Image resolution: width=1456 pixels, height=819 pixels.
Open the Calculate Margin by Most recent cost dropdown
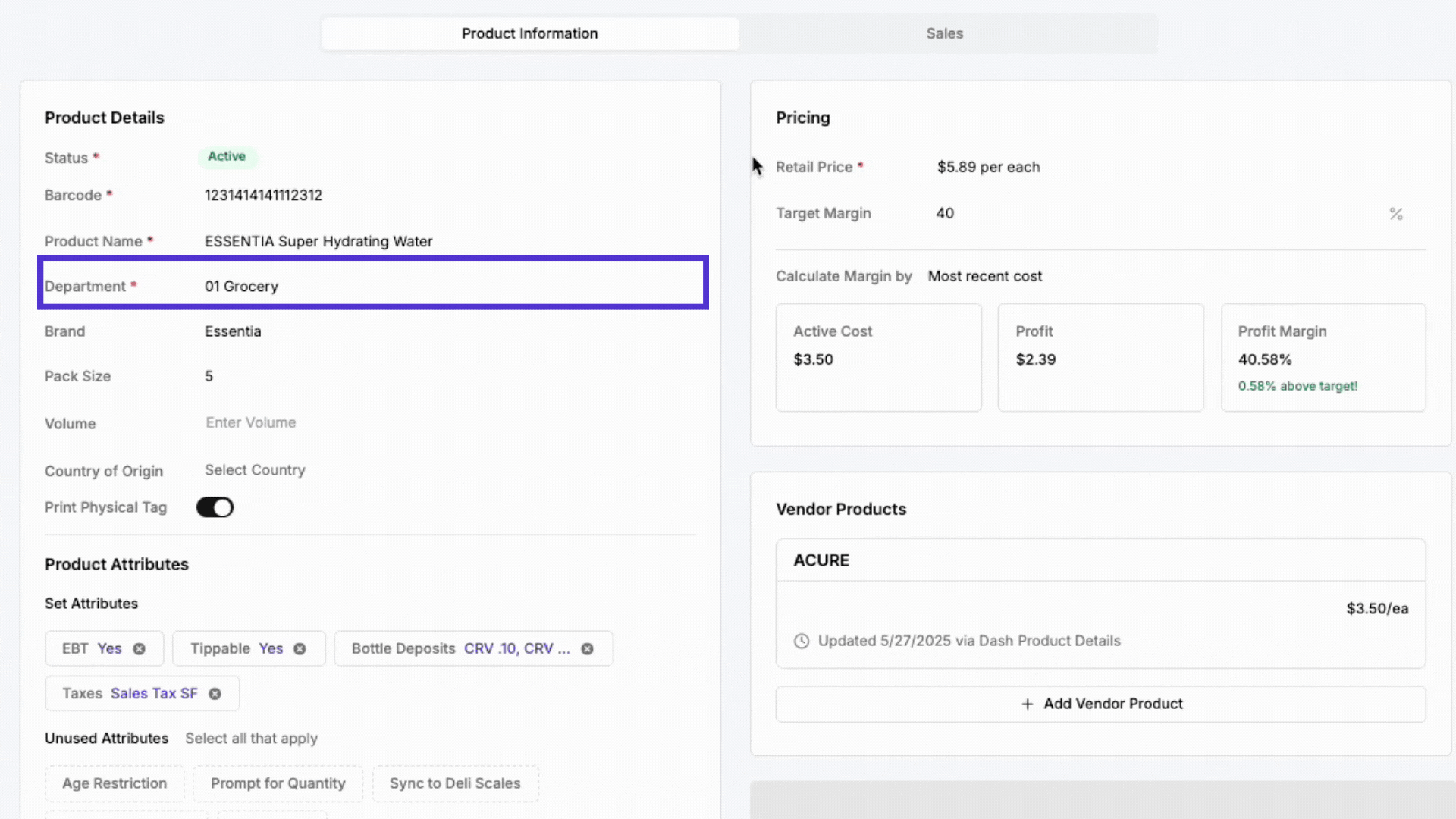984,277
